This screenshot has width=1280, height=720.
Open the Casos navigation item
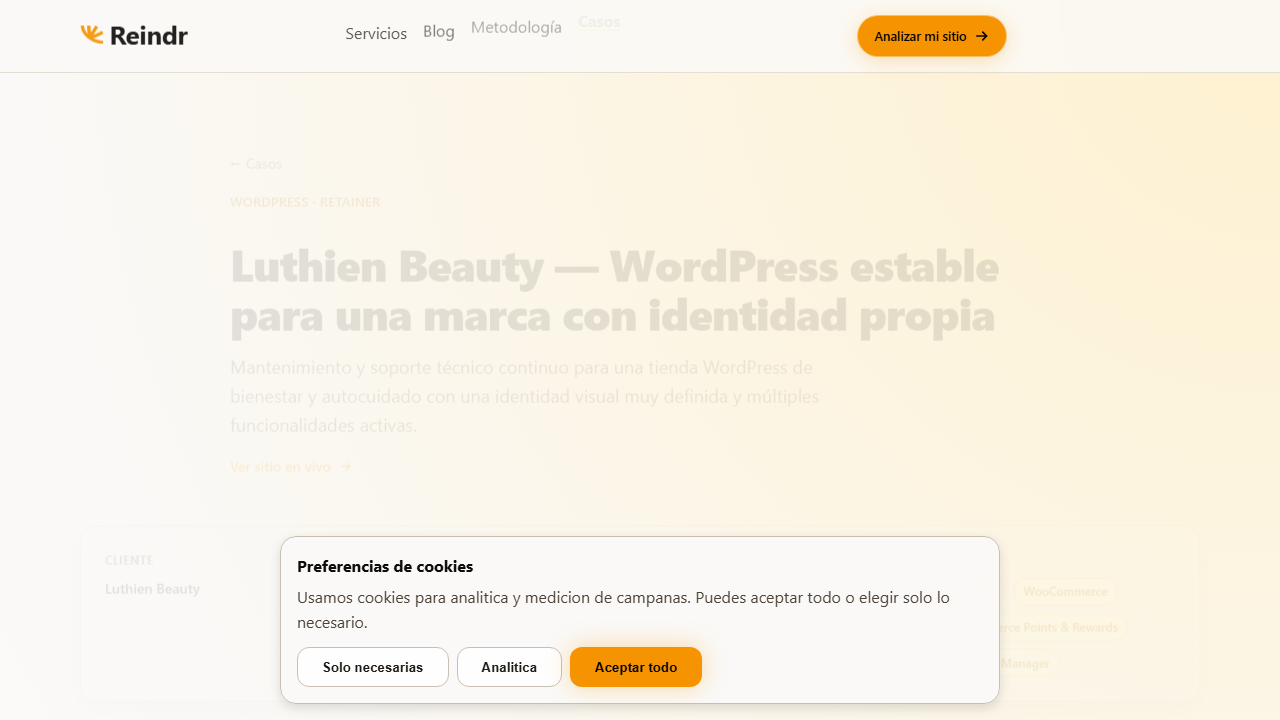click(599, 21)
